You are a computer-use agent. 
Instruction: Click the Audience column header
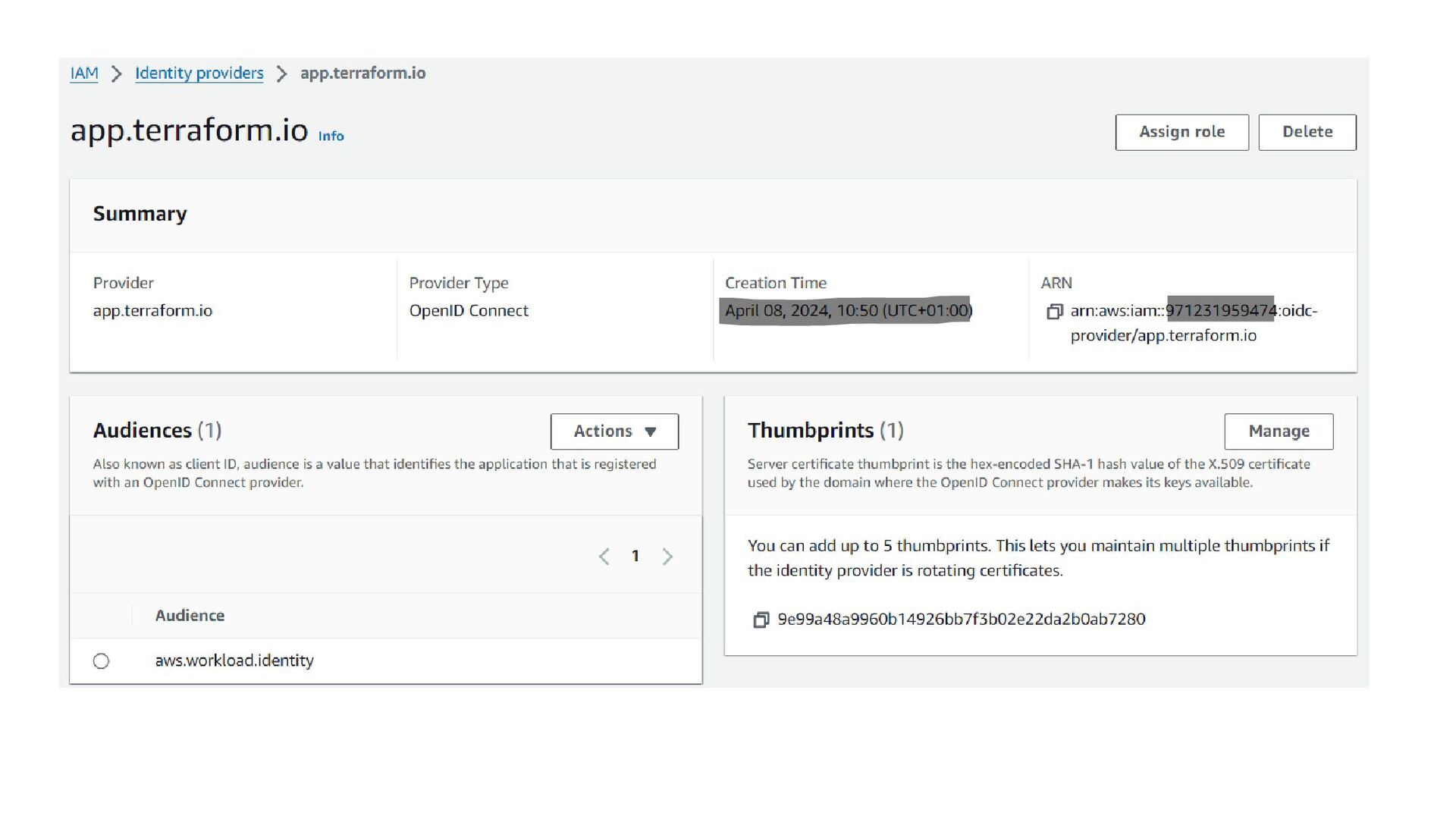coord(190,616)
